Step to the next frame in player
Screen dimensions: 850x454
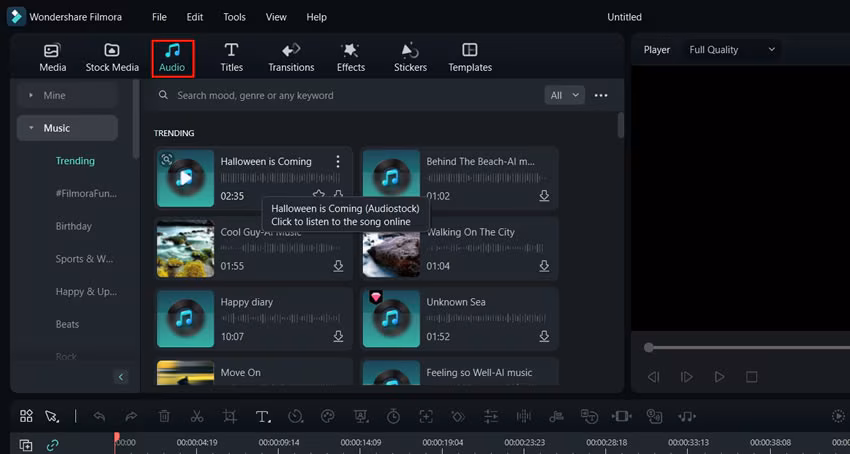(686, 376)
